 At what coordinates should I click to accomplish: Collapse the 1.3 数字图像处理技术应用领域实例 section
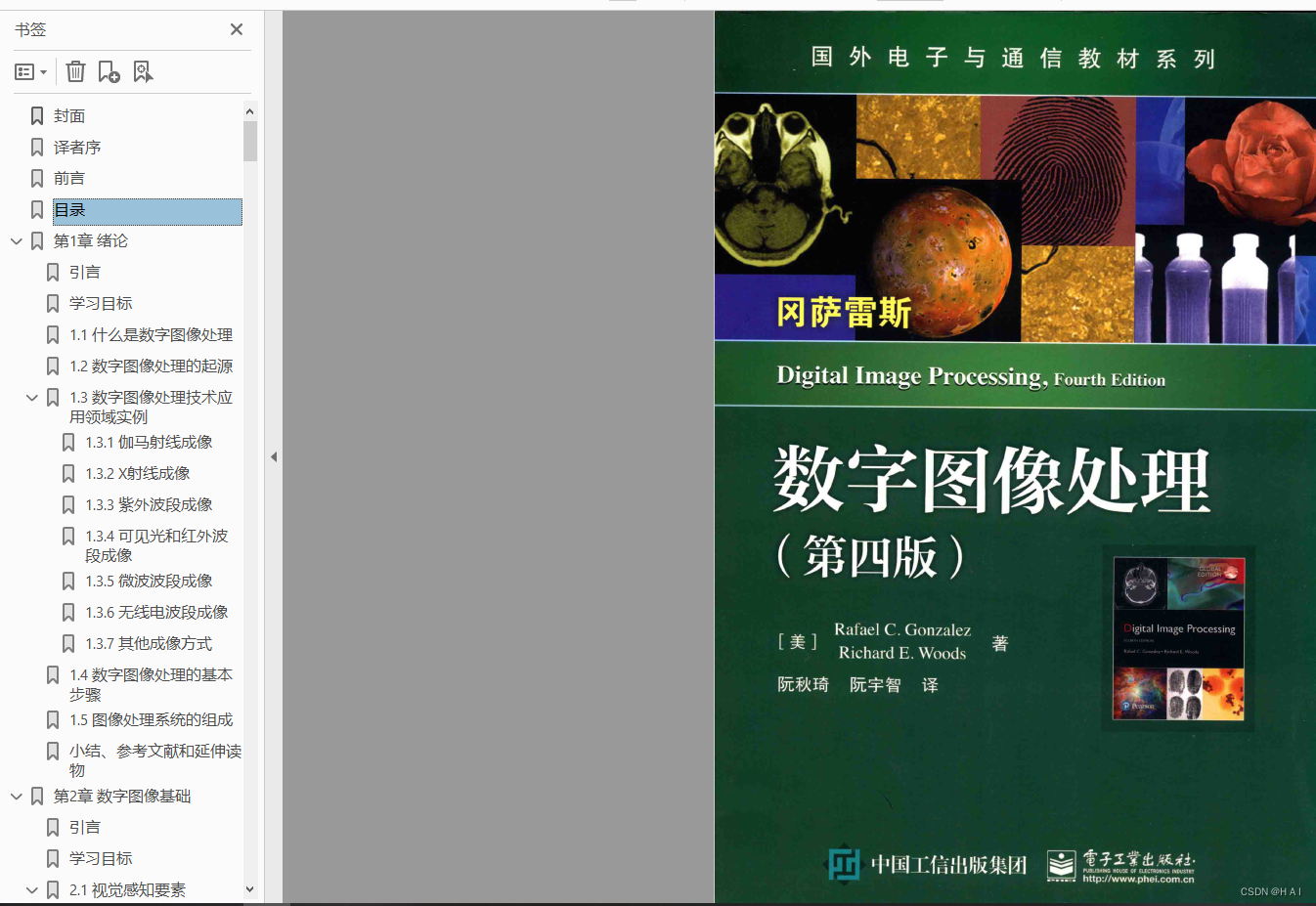tap(32, 398)
